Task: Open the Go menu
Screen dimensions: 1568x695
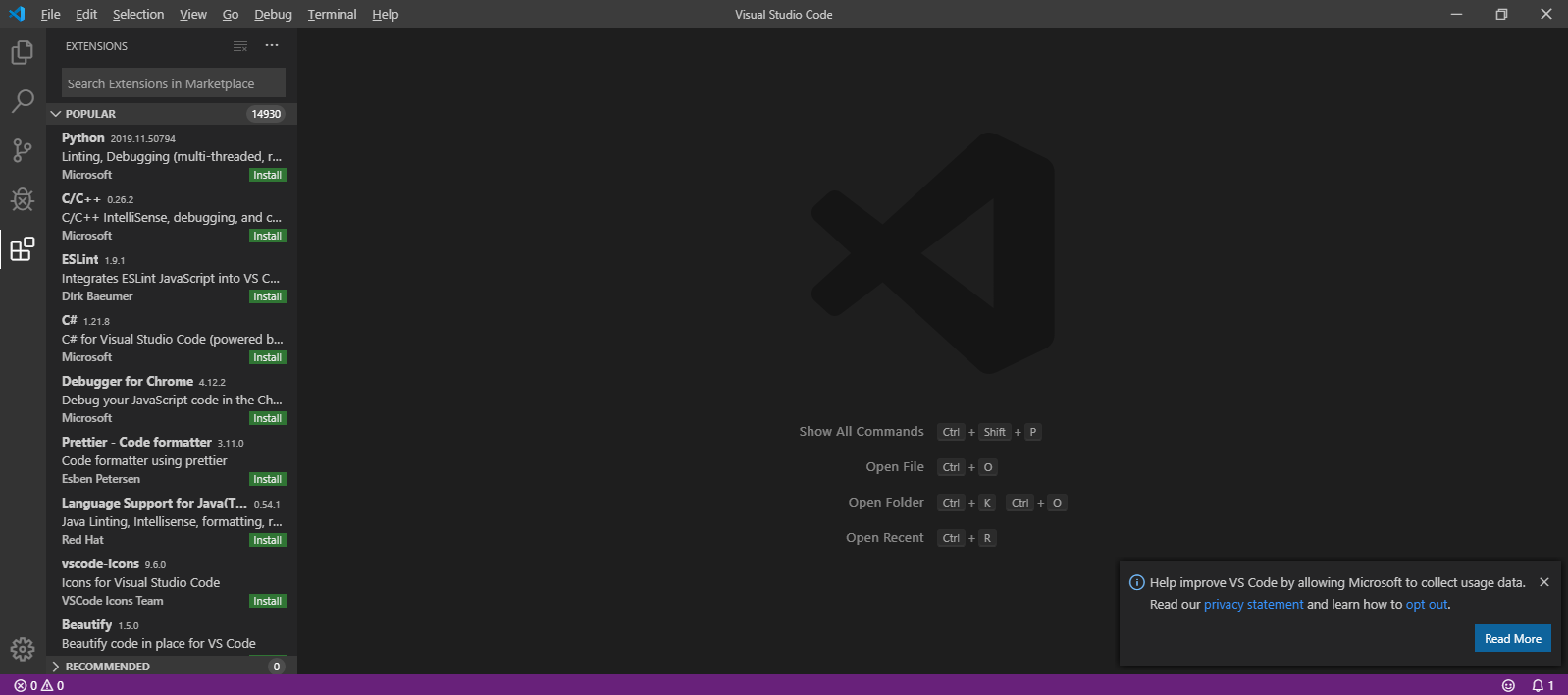Action: point(231,14)
